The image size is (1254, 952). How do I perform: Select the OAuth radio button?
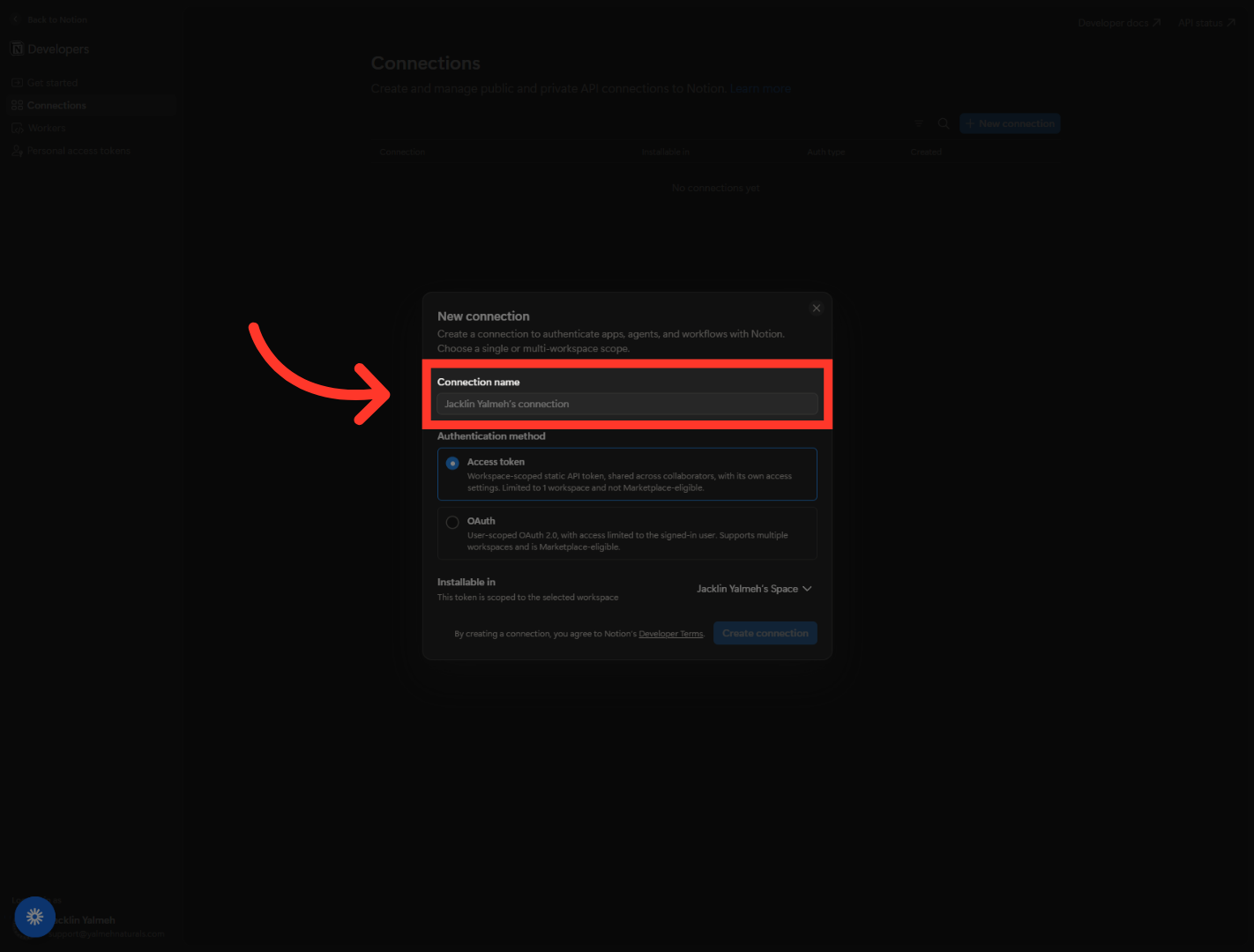[452, 522]
